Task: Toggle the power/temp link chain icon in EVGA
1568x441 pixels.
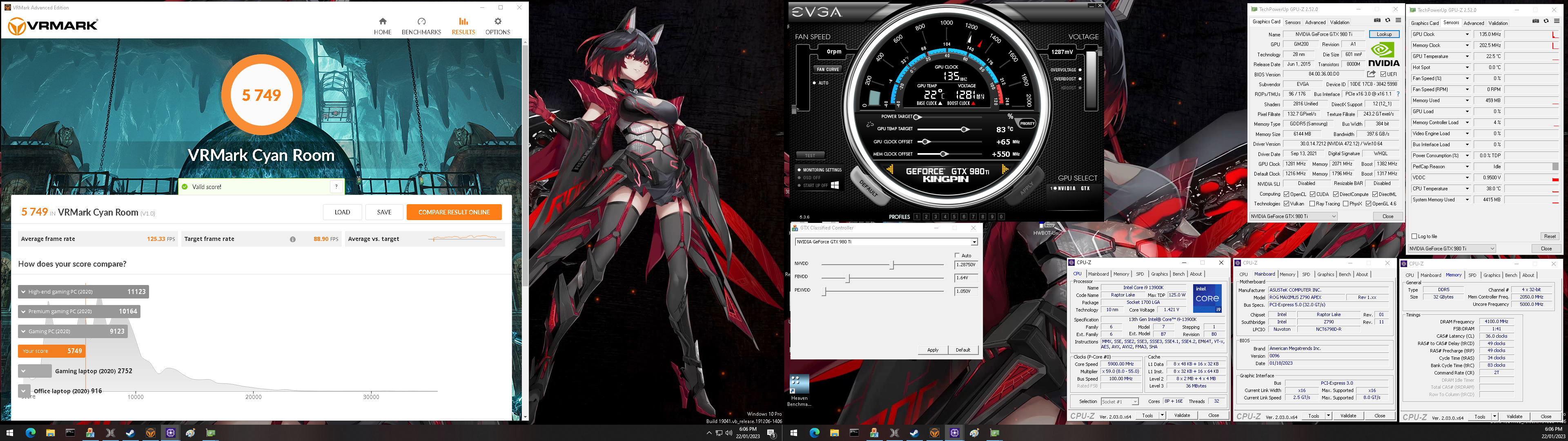Action: (x=870, y=124)
